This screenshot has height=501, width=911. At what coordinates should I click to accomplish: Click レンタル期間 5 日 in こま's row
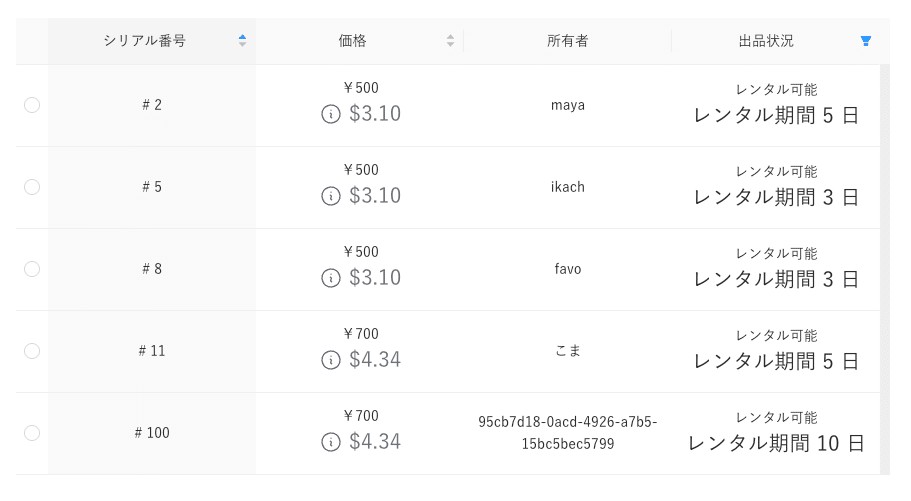tap(776, 362)
